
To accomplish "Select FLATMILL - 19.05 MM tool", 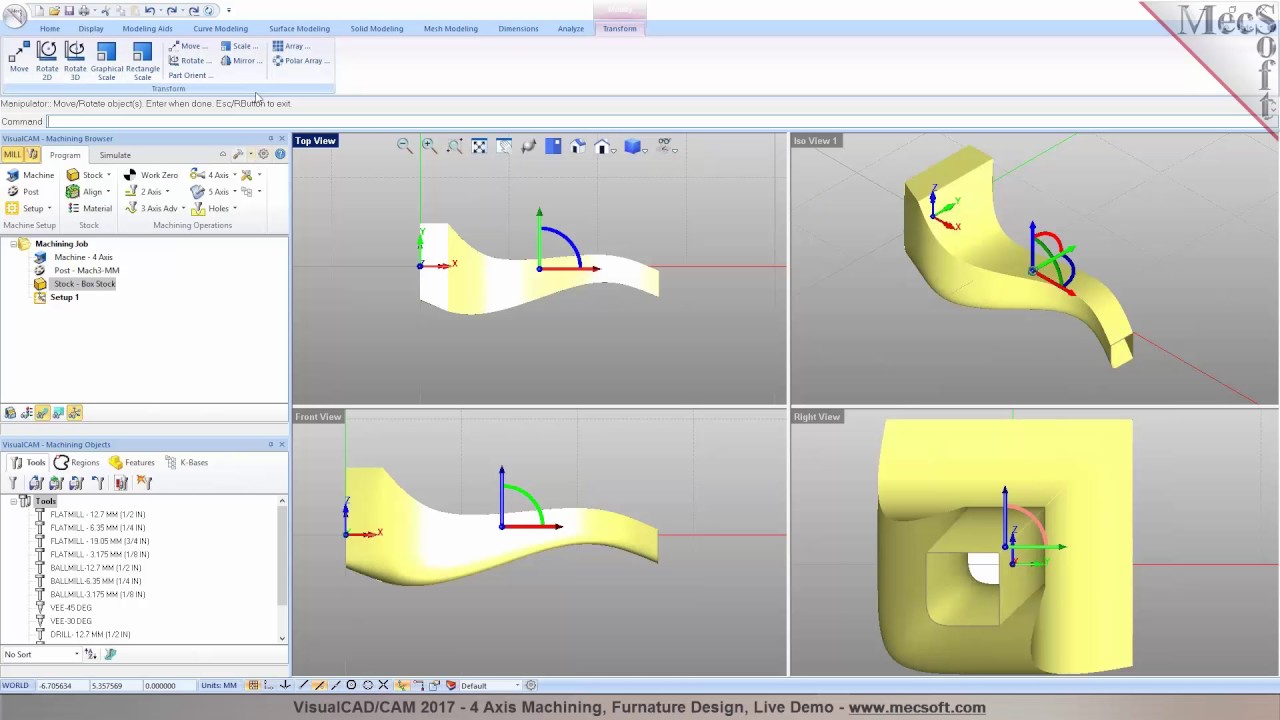I will (x=98, y=541).
